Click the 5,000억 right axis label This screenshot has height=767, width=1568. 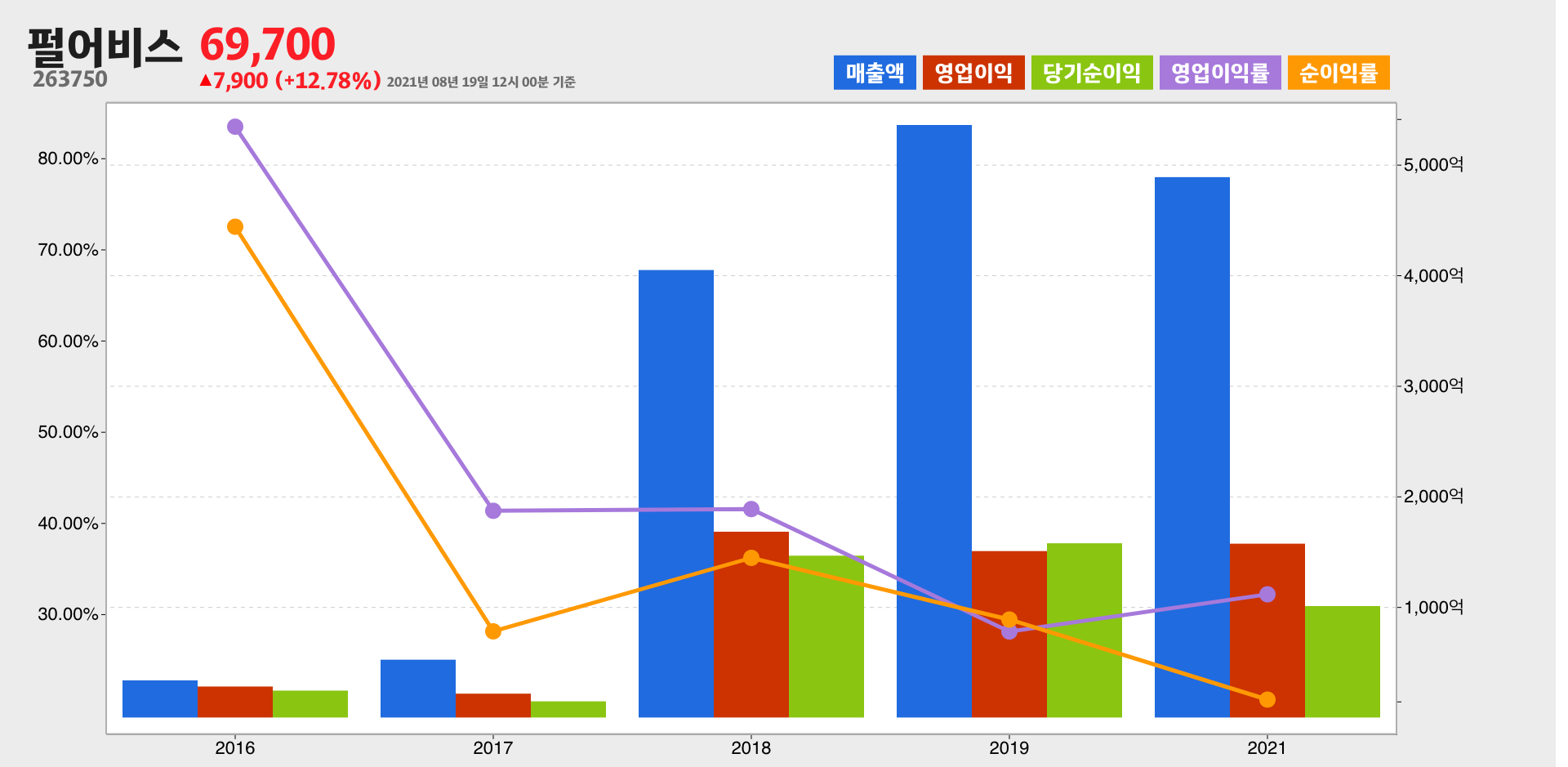pos(1433,165)
